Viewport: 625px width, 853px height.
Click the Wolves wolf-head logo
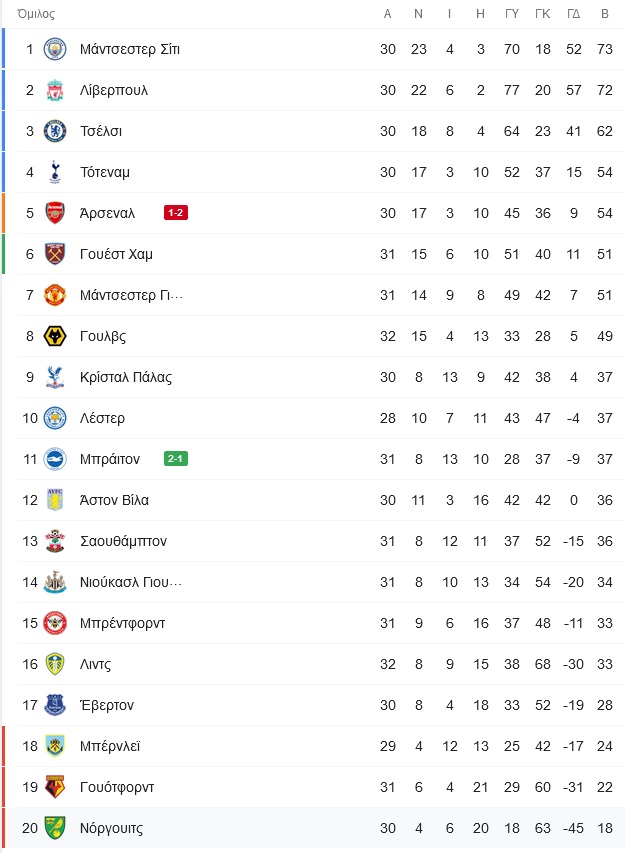tap(55, 336)
